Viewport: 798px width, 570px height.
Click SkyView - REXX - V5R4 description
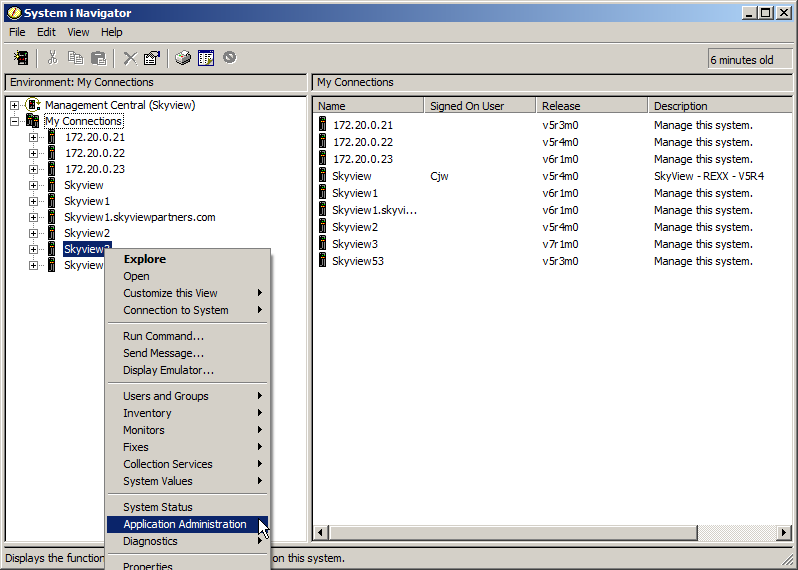point(709,176)
